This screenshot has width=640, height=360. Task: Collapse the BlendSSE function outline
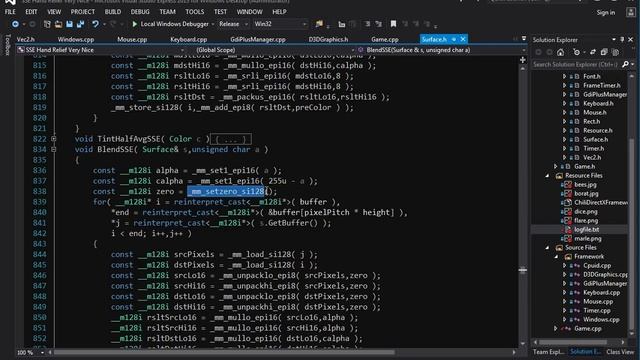click(x=53, y=149)
